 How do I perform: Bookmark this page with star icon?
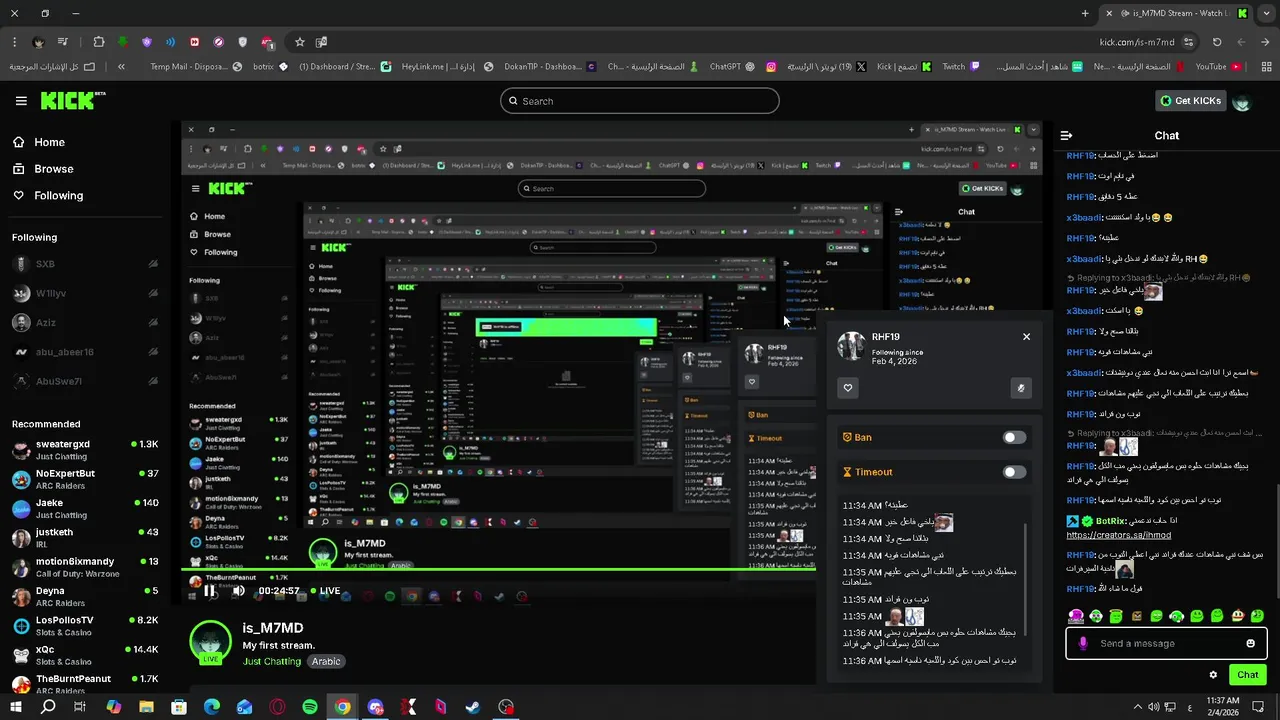[x=299, y=42]
